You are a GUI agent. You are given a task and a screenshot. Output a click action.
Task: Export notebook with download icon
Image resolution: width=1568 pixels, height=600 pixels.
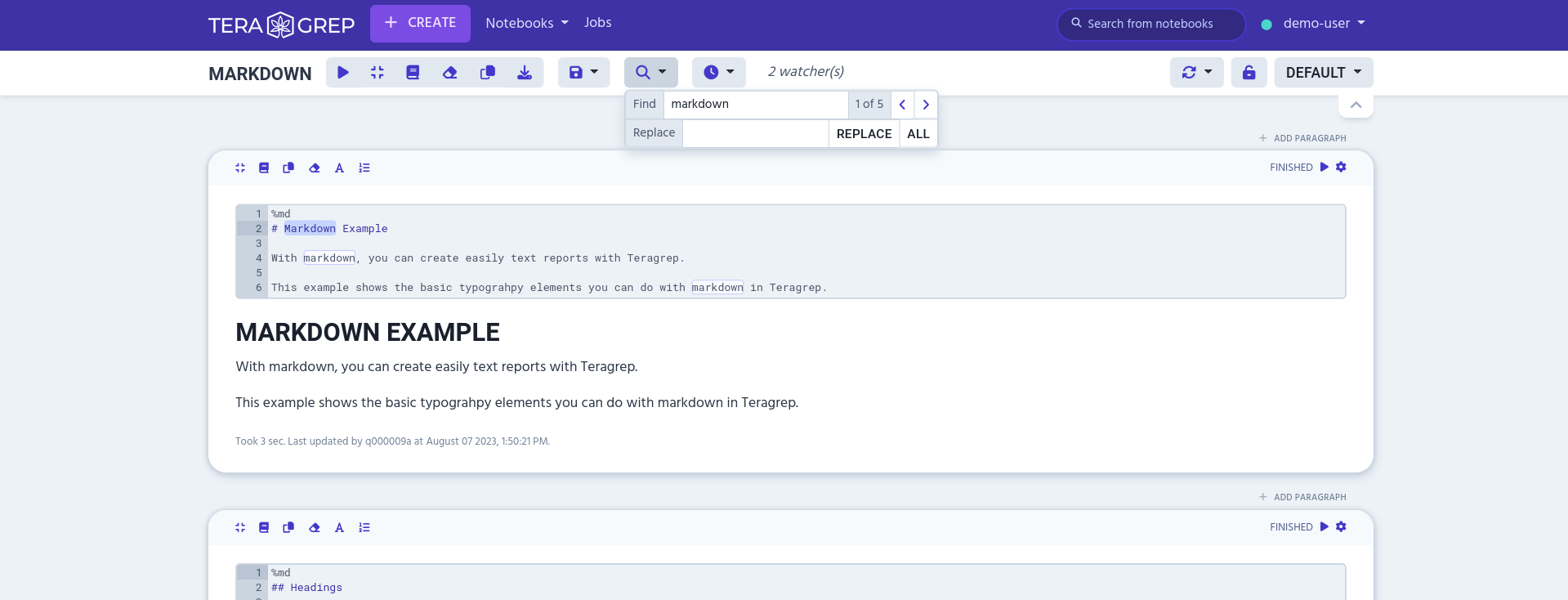pos(525,73)
